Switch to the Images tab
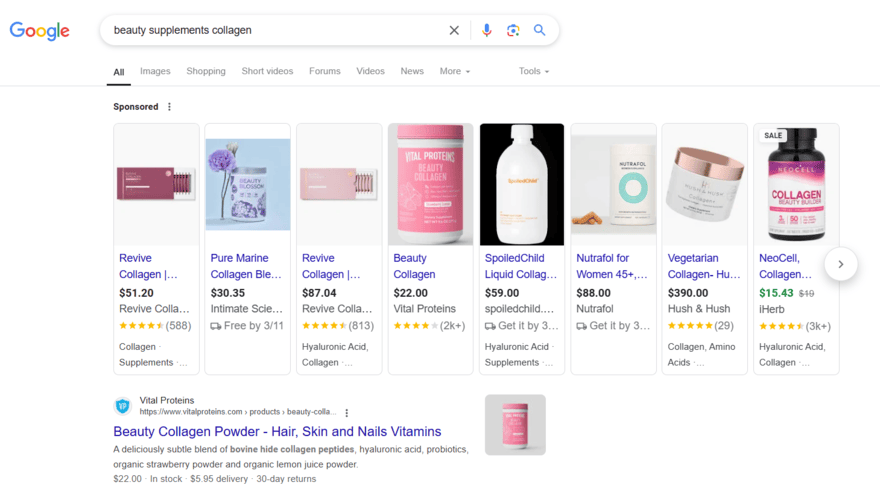 (x=155, y=71)
